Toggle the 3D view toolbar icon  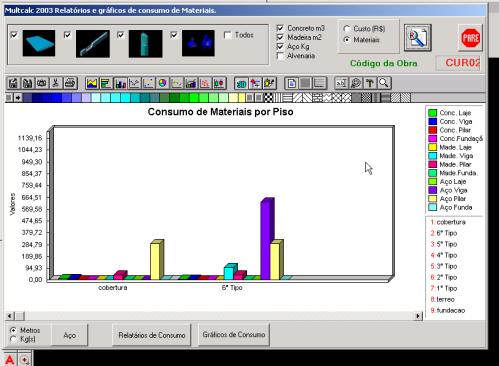(241, 83)
